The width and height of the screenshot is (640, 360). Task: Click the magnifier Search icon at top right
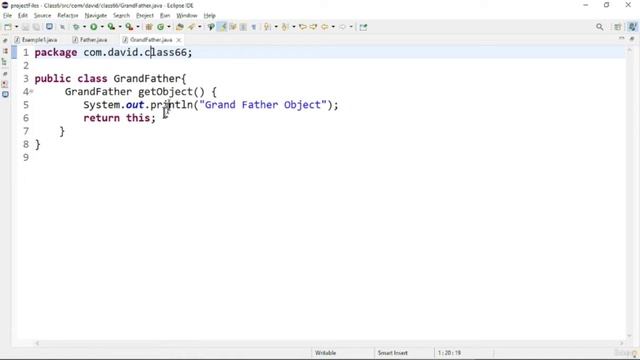click(600, 27)
